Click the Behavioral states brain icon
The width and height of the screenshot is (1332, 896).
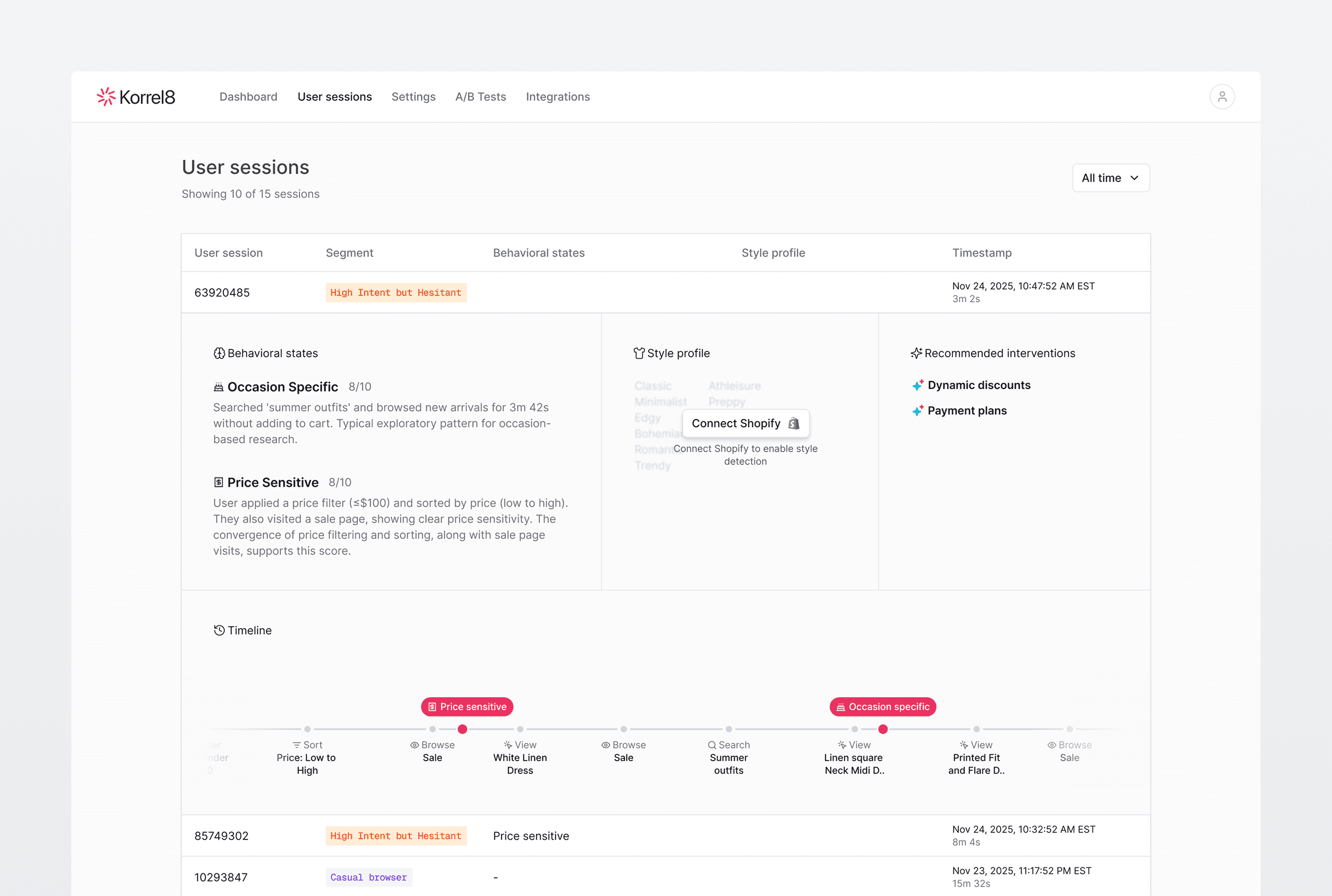point(219,353)
